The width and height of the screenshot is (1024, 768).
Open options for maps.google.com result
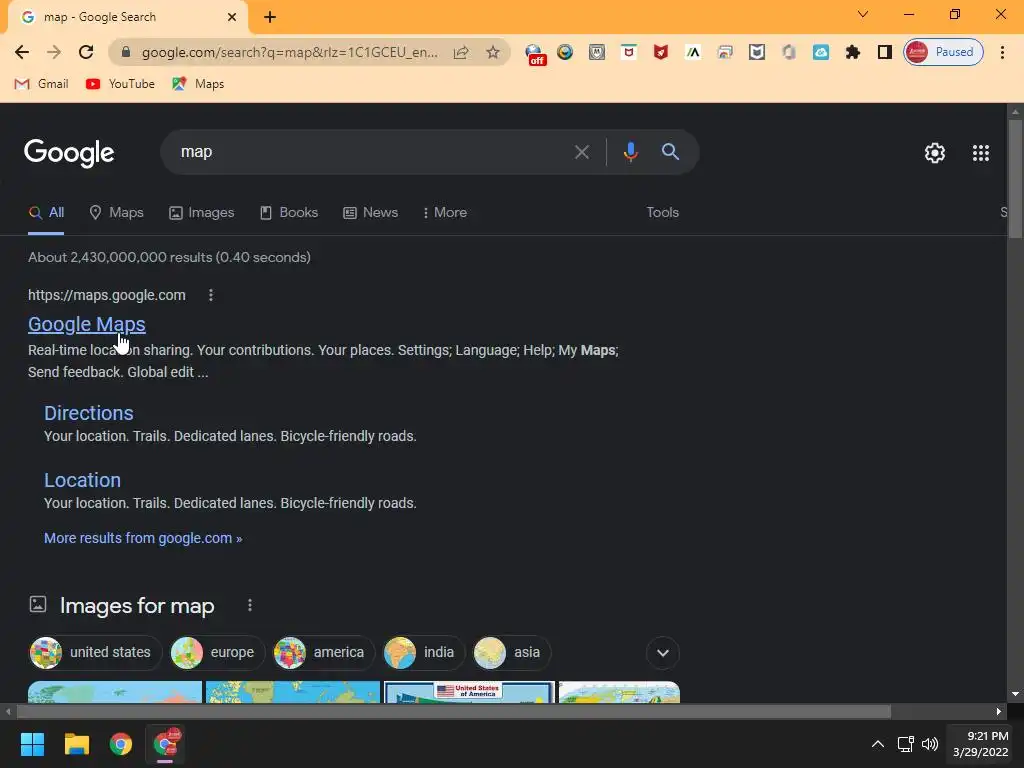(x=210, y=295)
